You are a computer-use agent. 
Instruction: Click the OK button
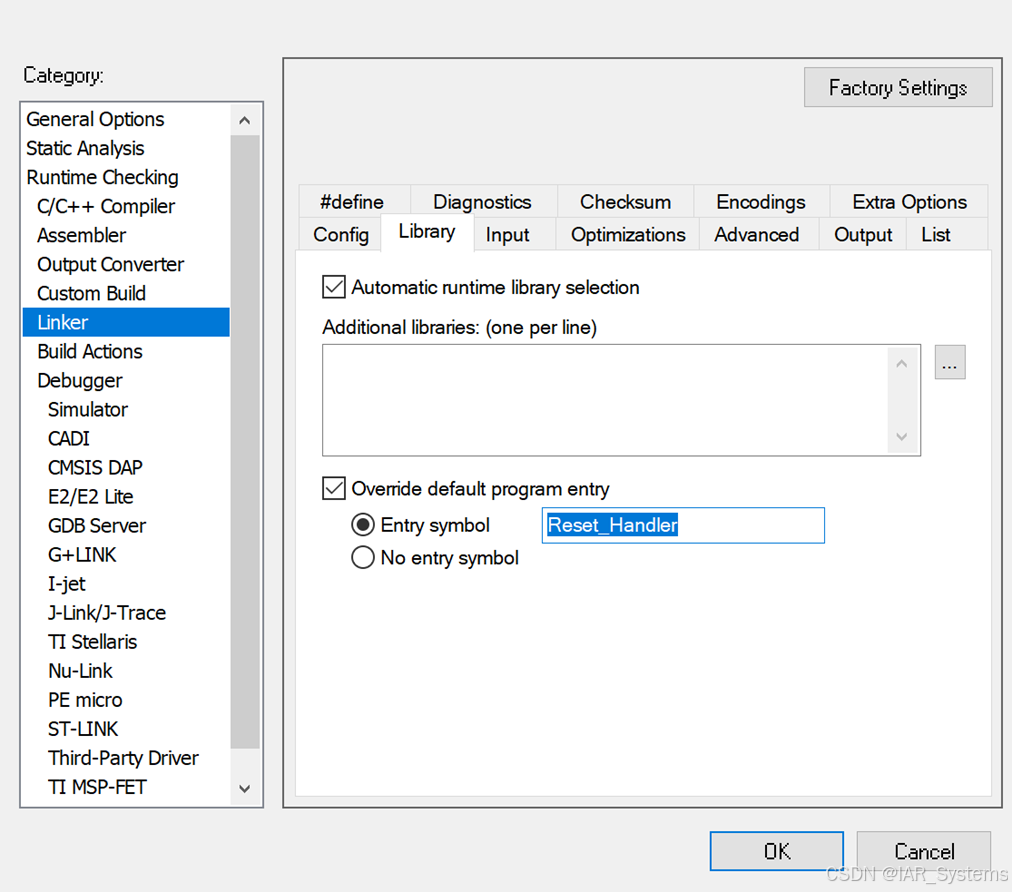coord(776,851)
